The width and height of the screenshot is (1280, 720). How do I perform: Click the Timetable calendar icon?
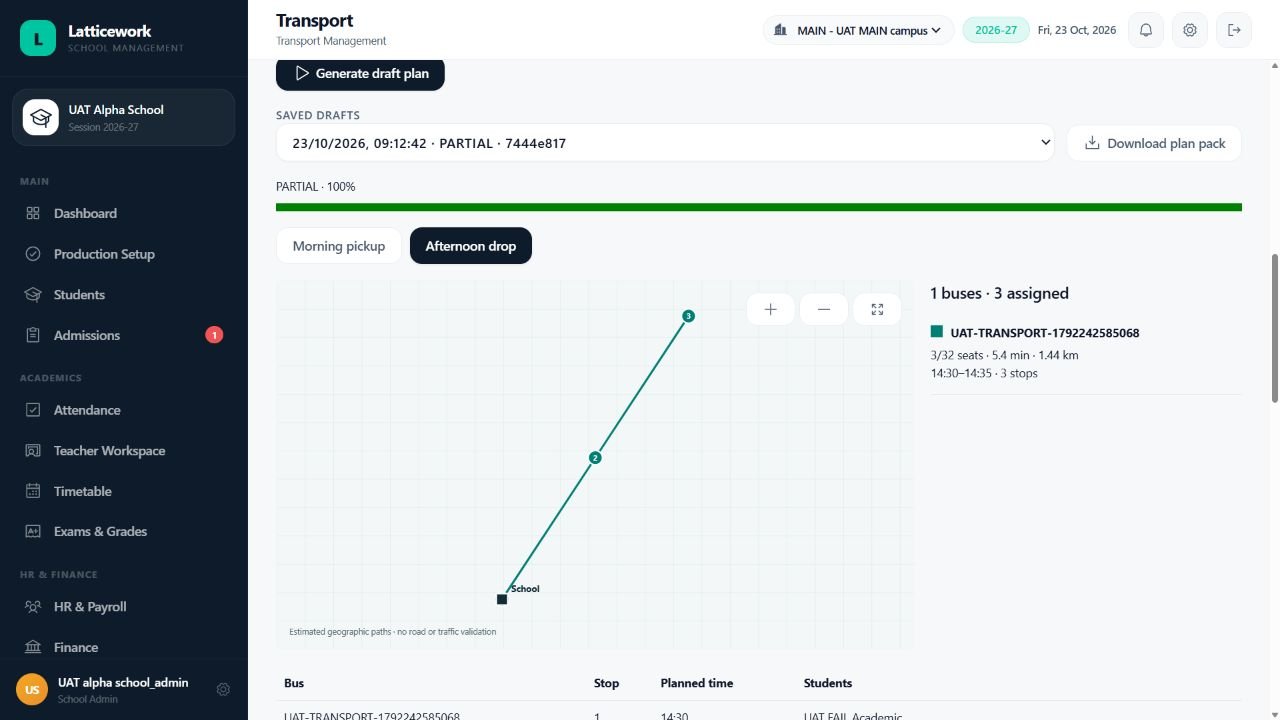point(33,491)
